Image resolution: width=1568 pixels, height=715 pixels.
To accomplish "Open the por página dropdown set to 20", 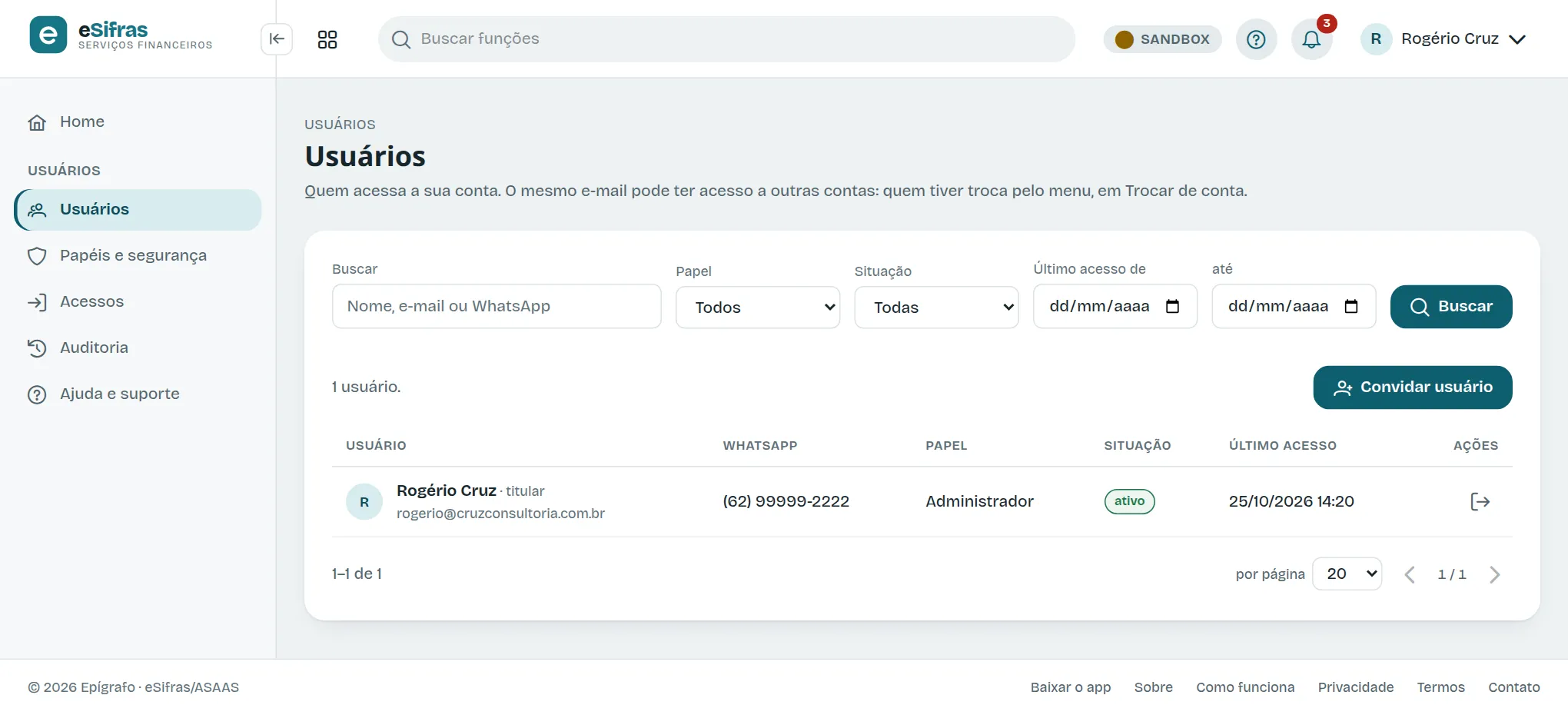I will point(1347,574).
